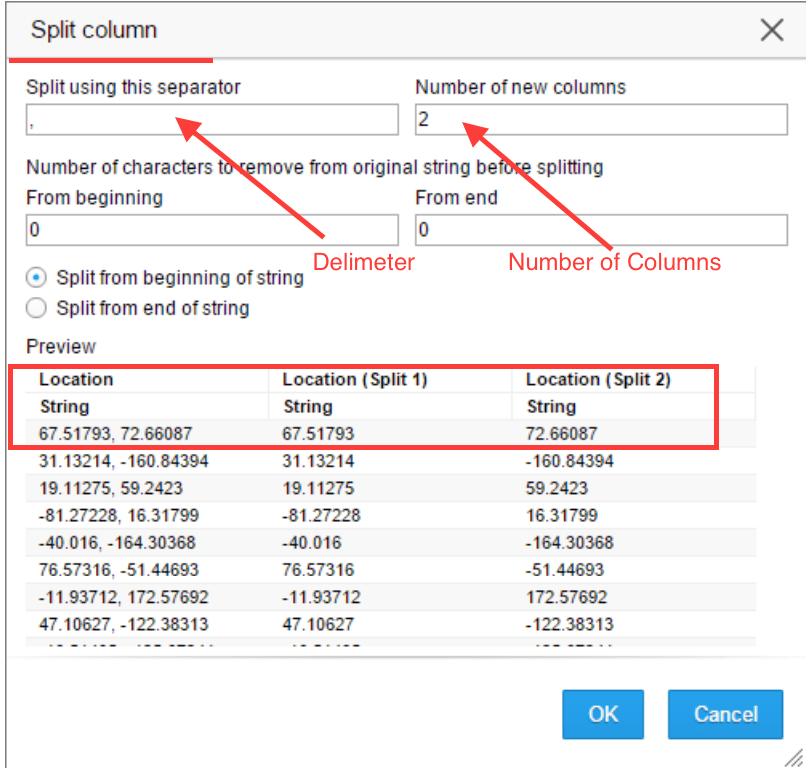Screen dimensions: 806x768
Task: Click the From end characters field
Action: pos(601,230)
